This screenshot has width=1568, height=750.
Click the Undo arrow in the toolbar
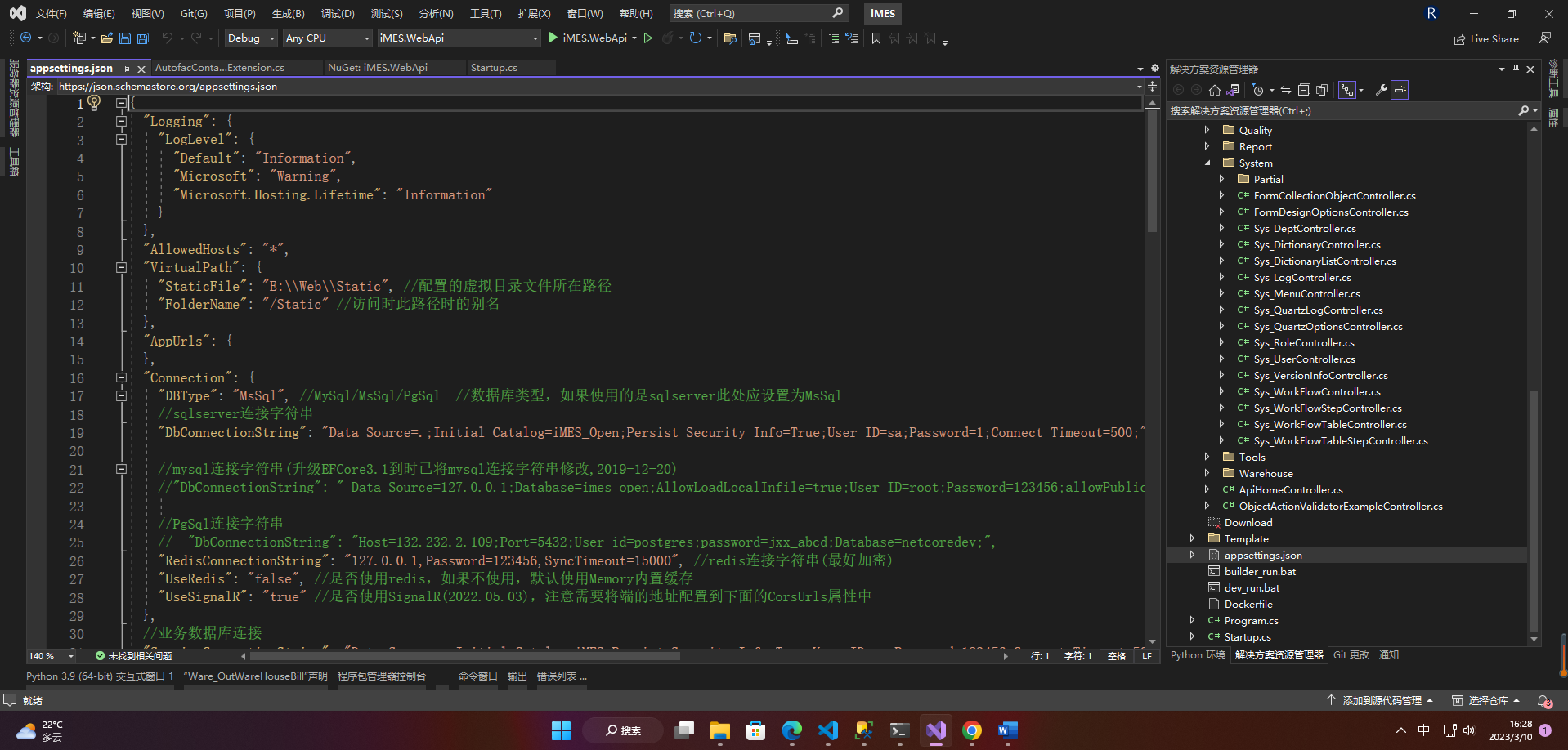click(x=168, y=38)
